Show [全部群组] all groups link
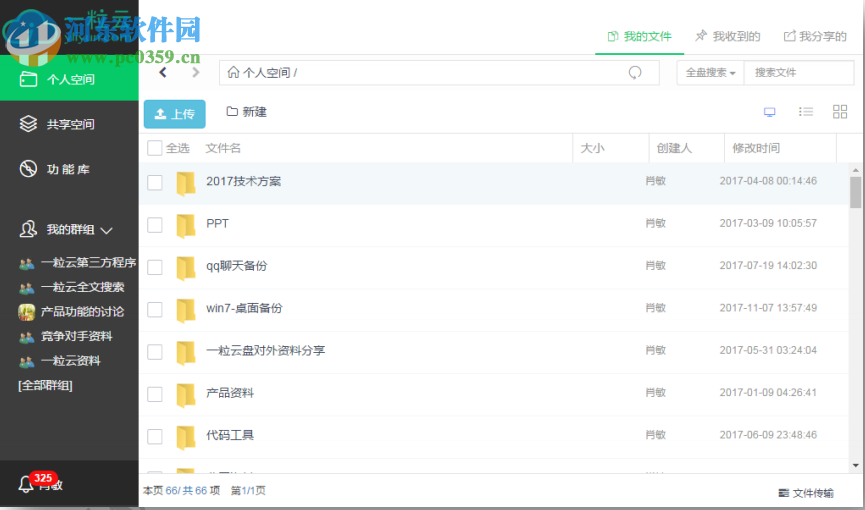The image size is (865, 510). pyautogui.click(x=45, y=385)
